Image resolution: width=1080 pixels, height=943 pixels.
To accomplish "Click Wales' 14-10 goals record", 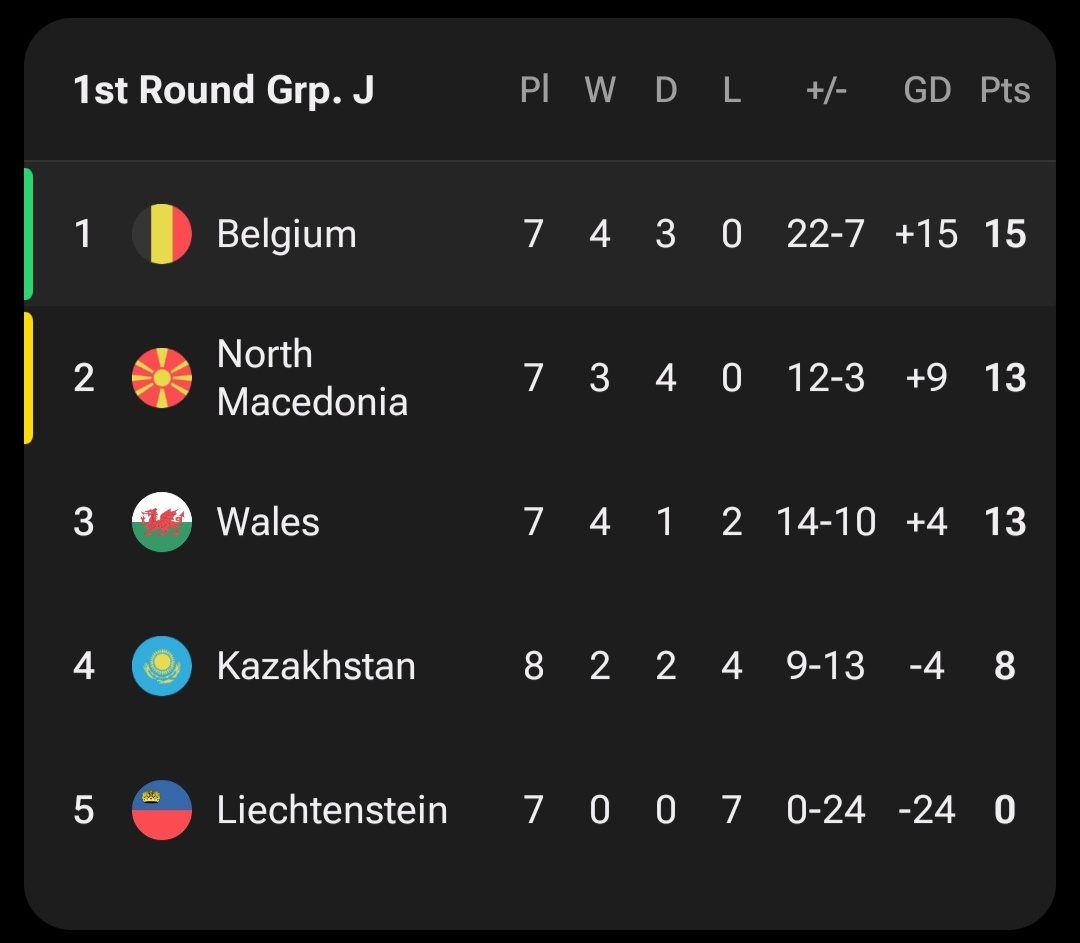I will (826, 522).
